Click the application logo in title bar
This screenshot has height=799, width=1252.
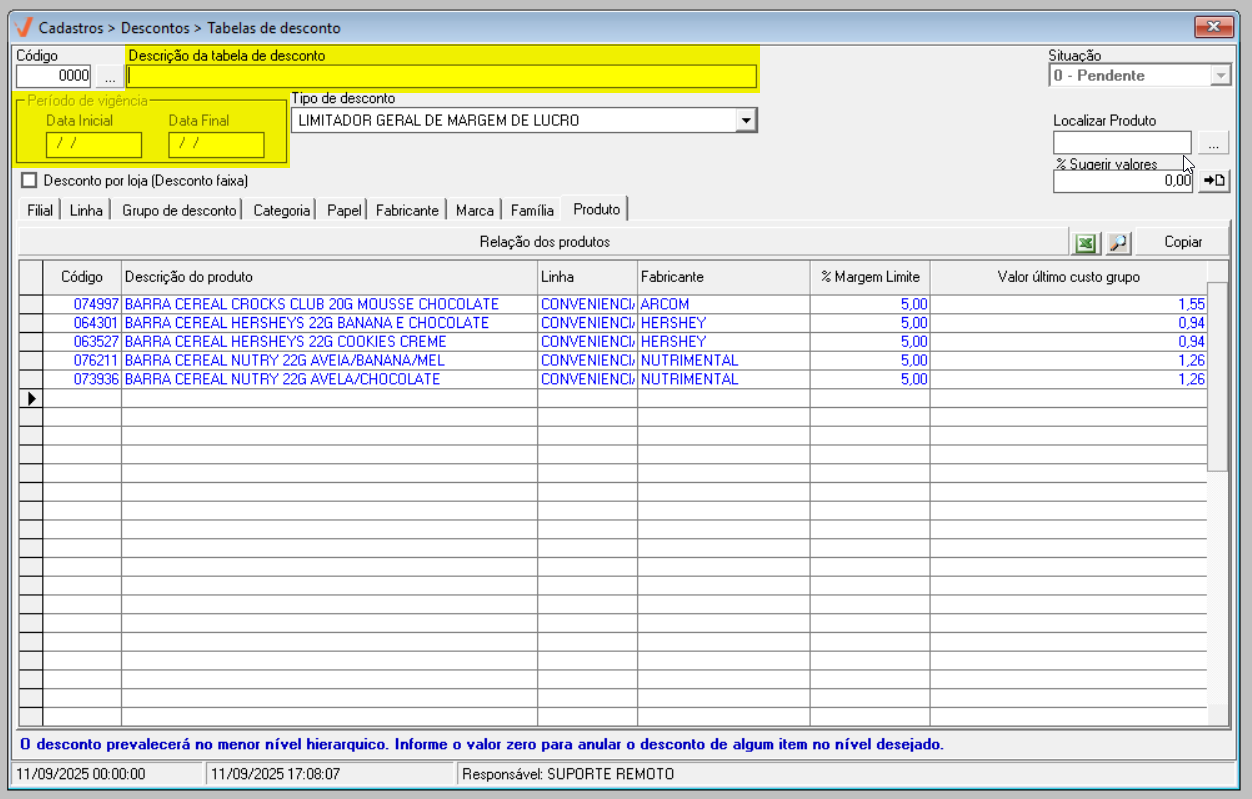click(x=23, y=27)
